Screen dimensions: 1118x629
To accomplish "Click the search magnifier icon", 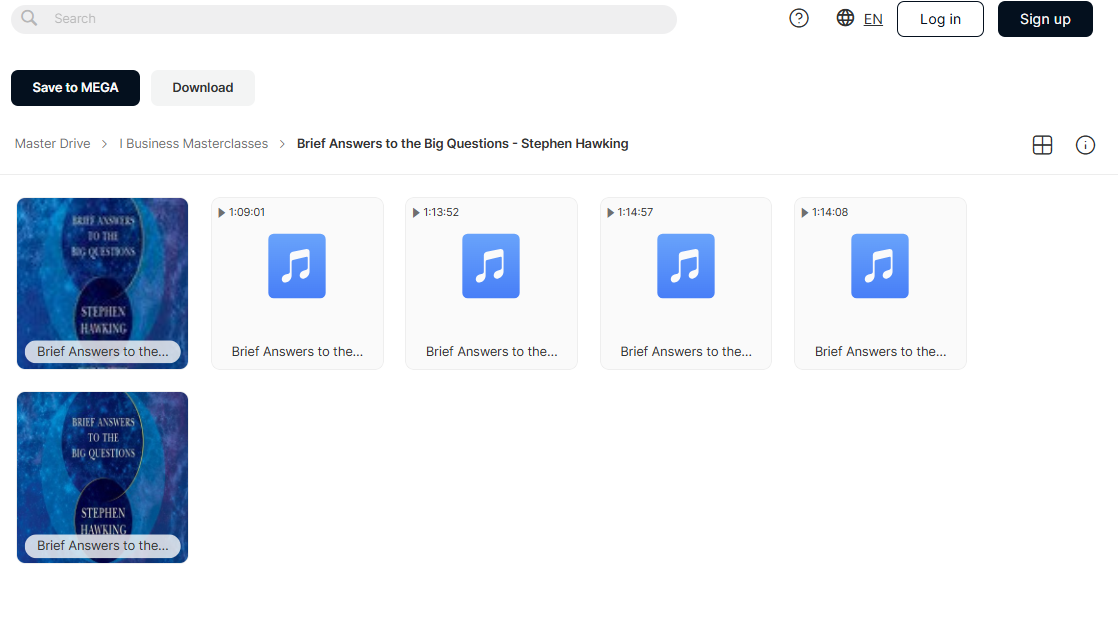I will (x=29, y=18).
